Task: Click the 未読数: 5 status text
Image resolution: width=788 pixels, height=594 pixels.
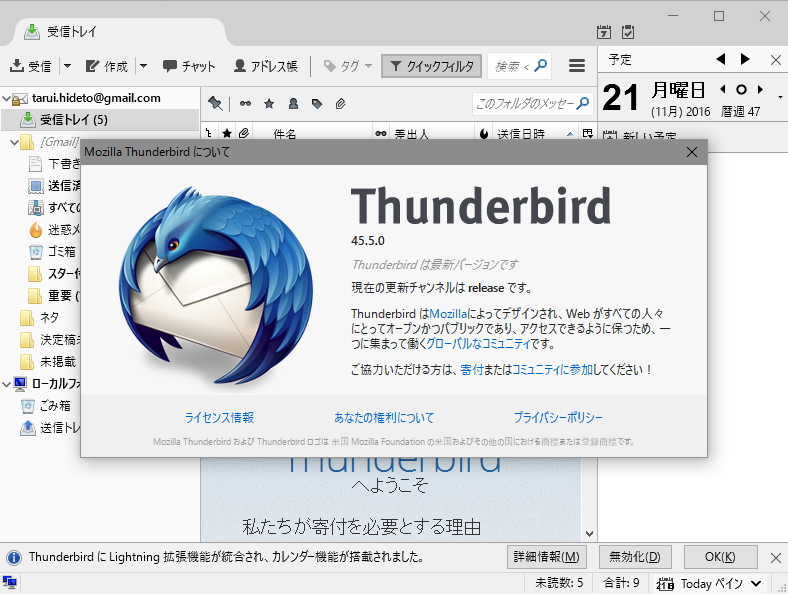Action: point(559,583)
